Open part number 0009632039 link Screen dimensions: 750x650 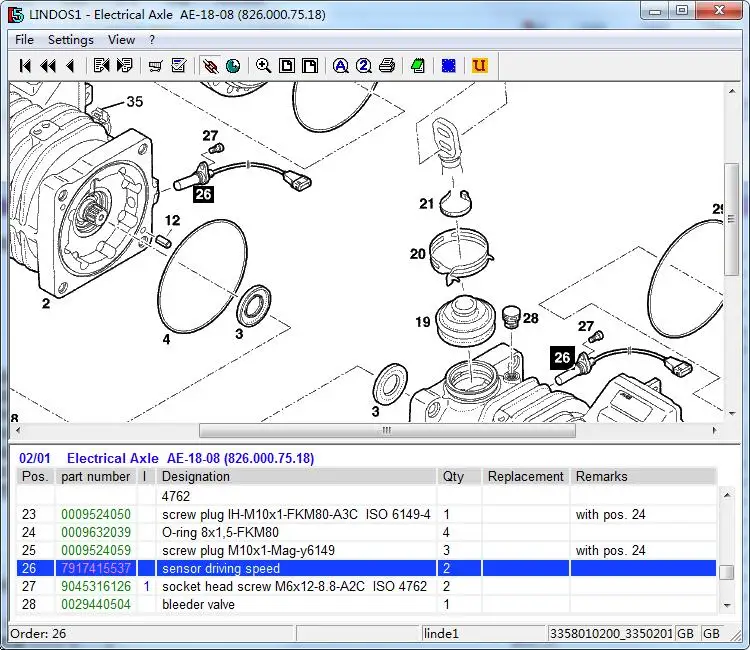point(96,532)
